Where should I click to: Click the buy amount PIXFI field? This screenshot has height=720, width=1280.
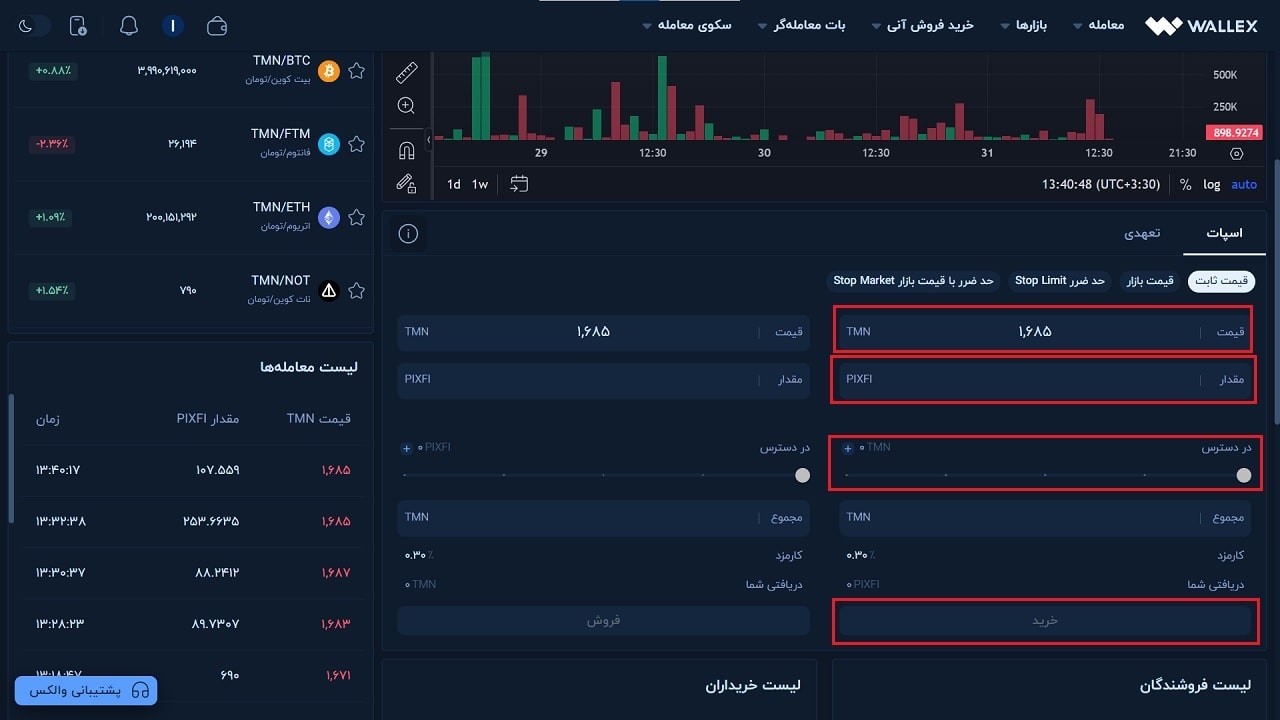coord(1044,380)
